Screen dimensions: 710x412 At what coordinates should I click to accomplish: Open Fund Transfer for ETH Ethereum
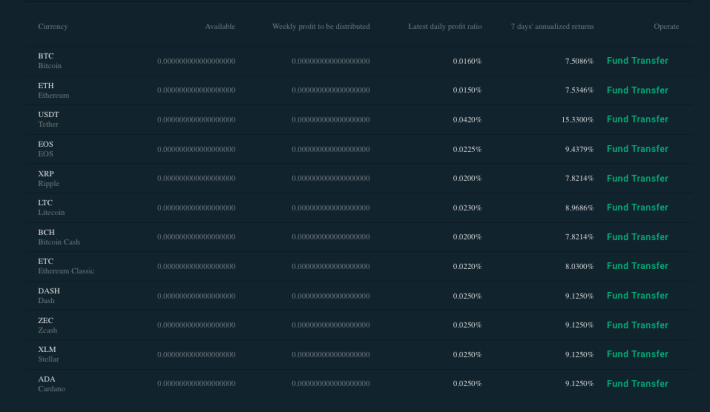click(637, 90)
